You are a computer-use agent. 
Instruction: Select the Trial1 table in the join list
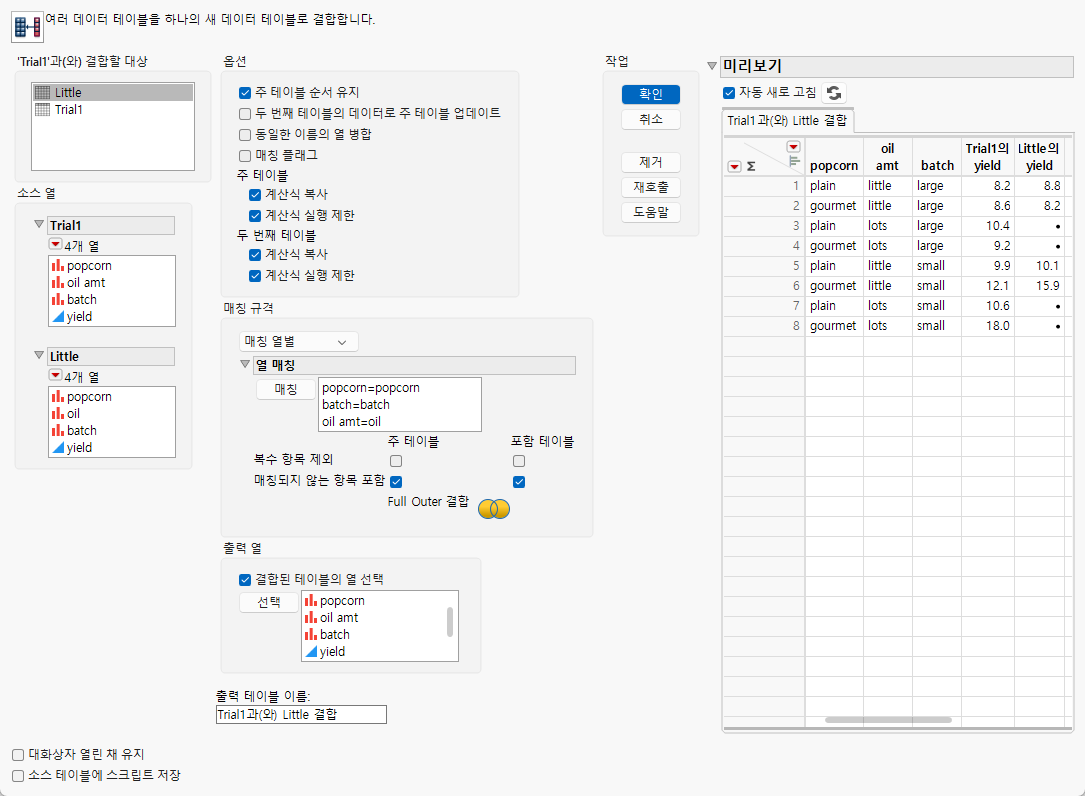(113, 109)
